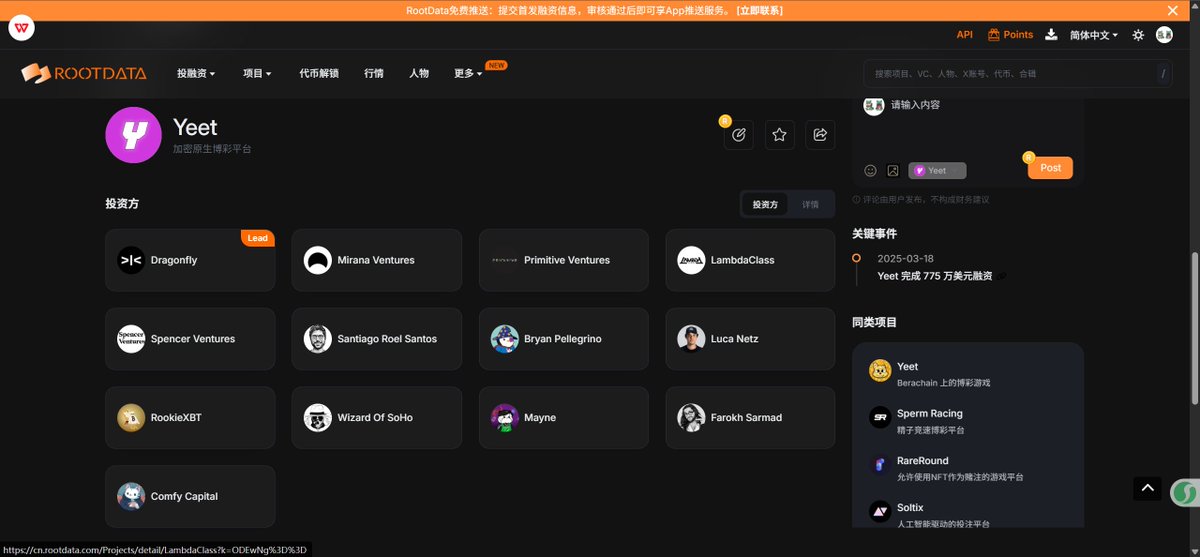1200x557 pixels.
Task: Click the 同类项目 heading
Action: point(874,322)
